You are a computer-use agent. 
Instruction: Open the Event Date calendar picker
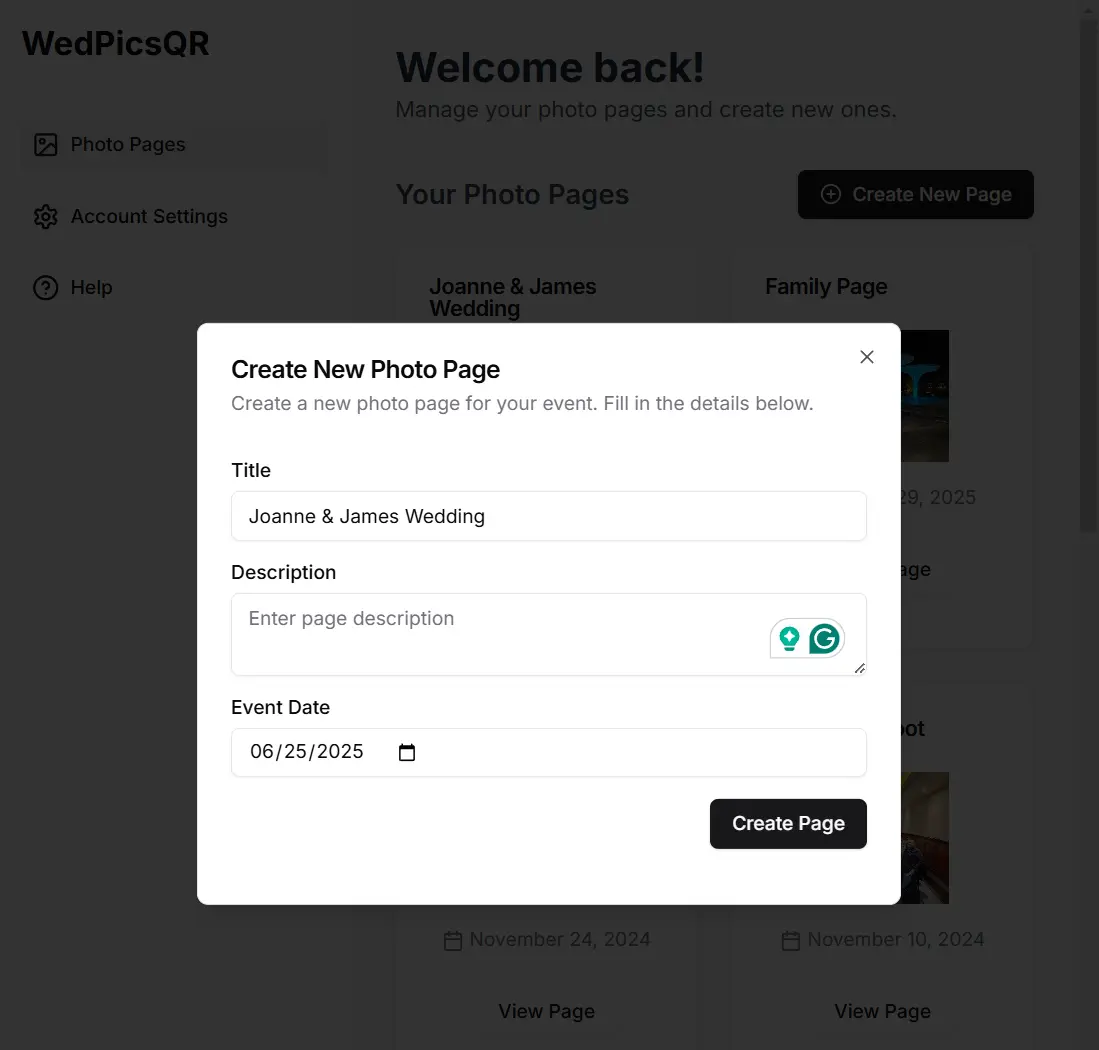tap(407, 753)
